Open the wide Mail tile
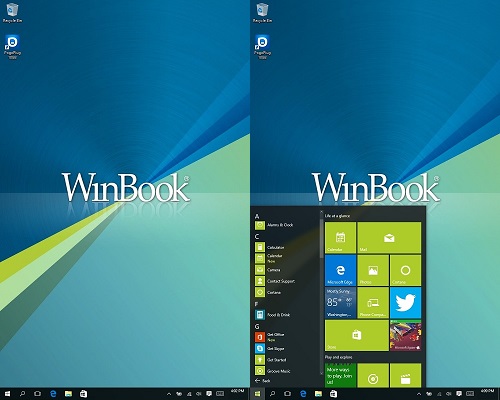This screenshot has height=400, width=500. click(x=389, y=238)
